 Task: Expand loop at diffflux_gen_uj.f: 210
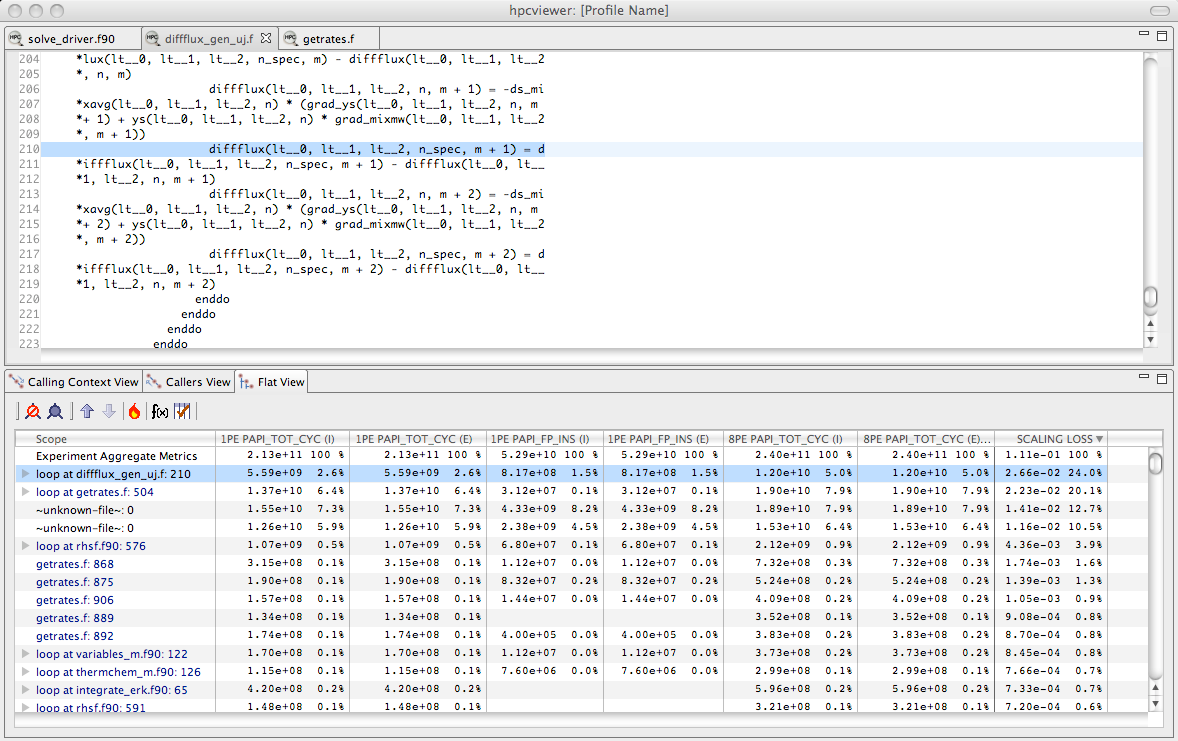[x=26, y=474]
